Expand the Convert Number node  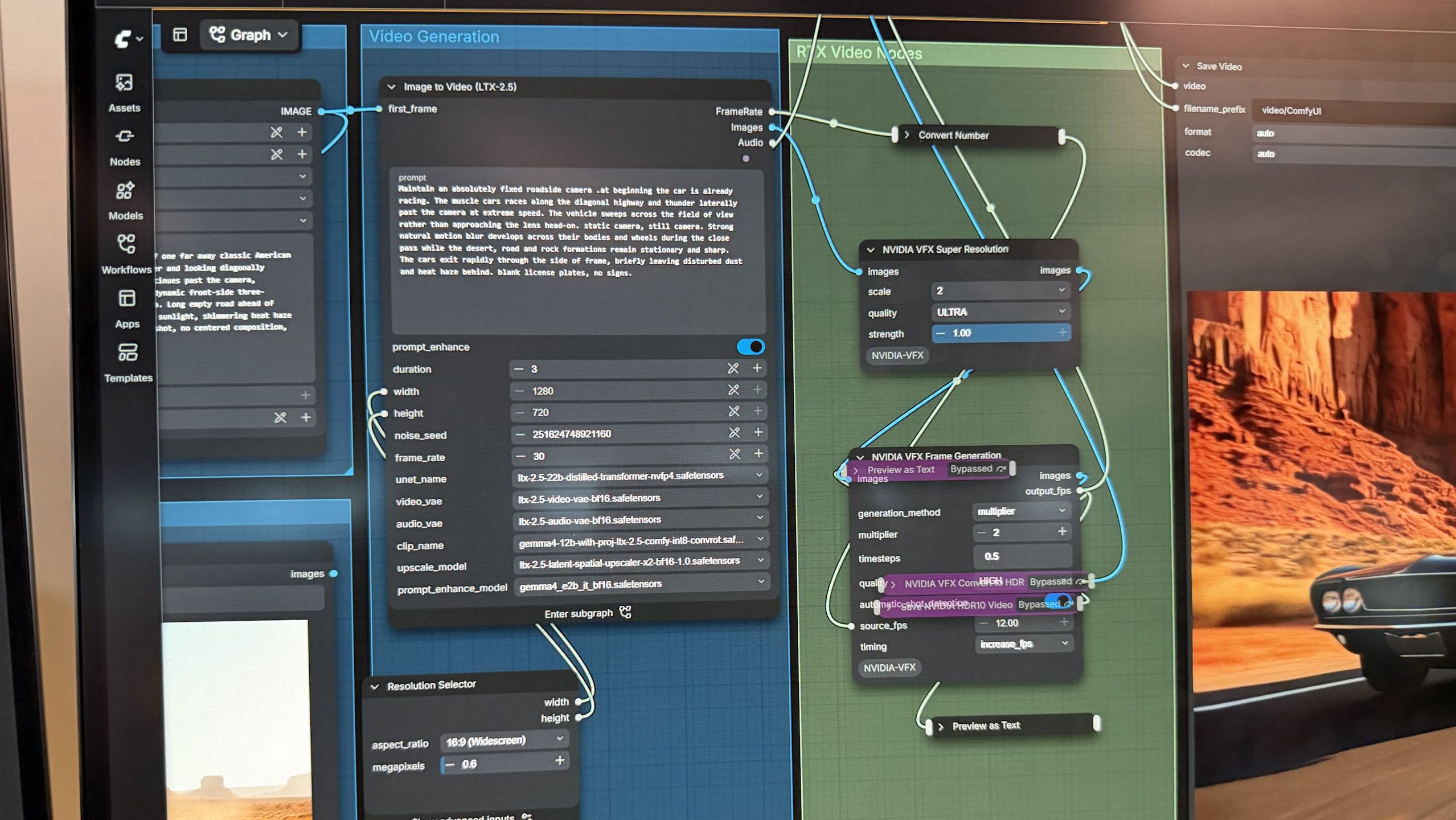[x=907, y=135]
